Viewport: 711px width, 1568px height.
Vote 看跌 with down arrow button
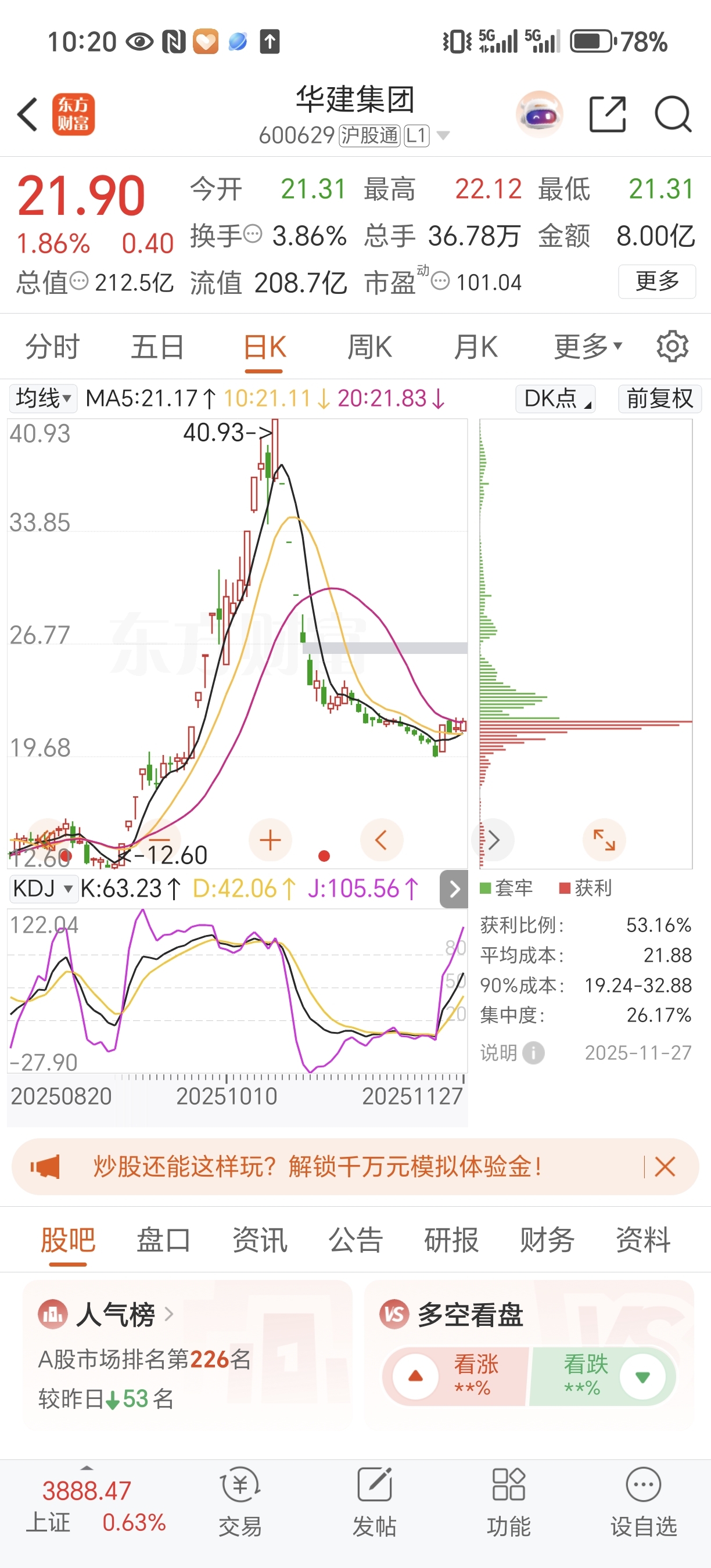coord(642,1376)
